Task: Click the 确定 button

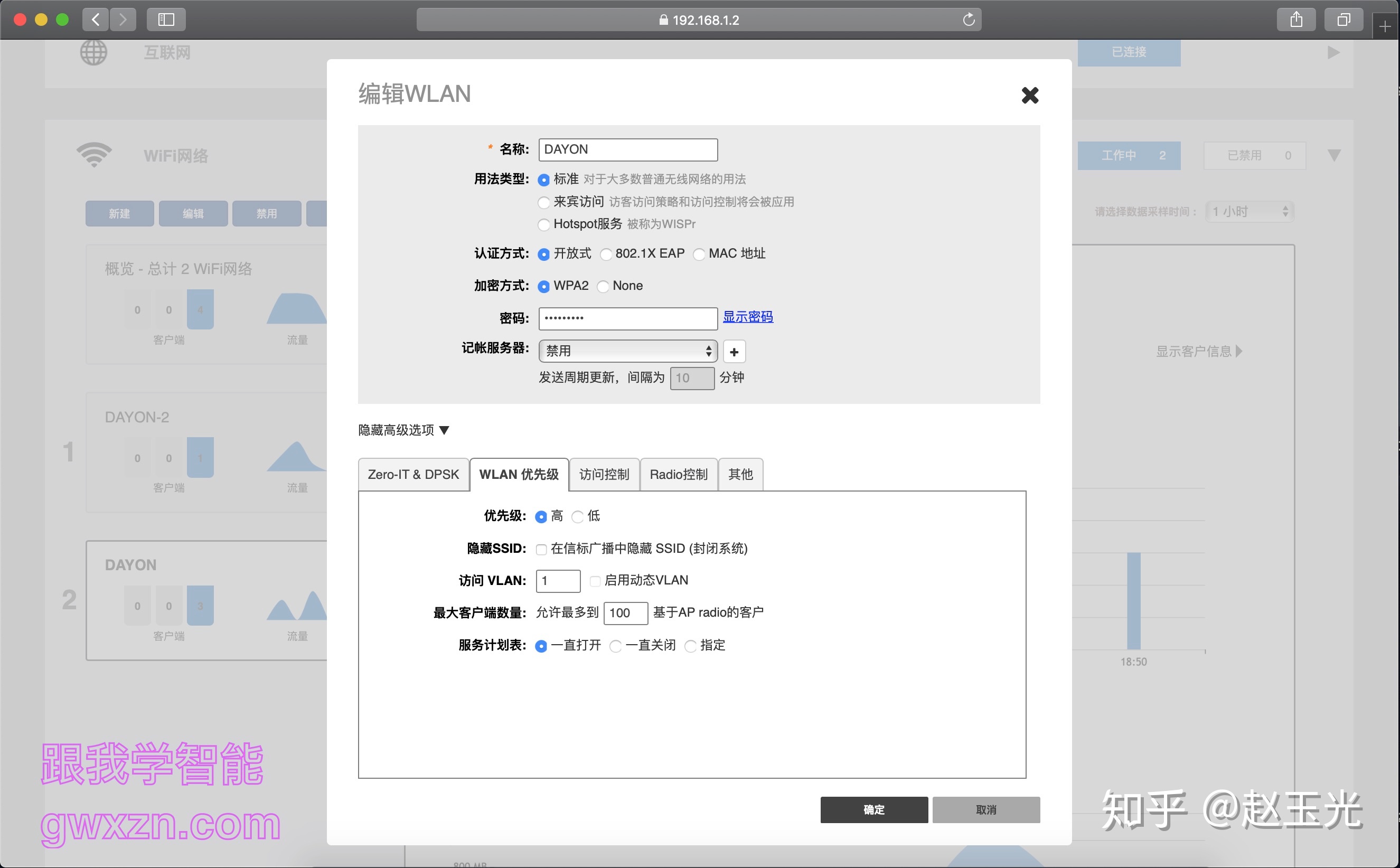Action: pyautogui.click(x=873, y=809)
